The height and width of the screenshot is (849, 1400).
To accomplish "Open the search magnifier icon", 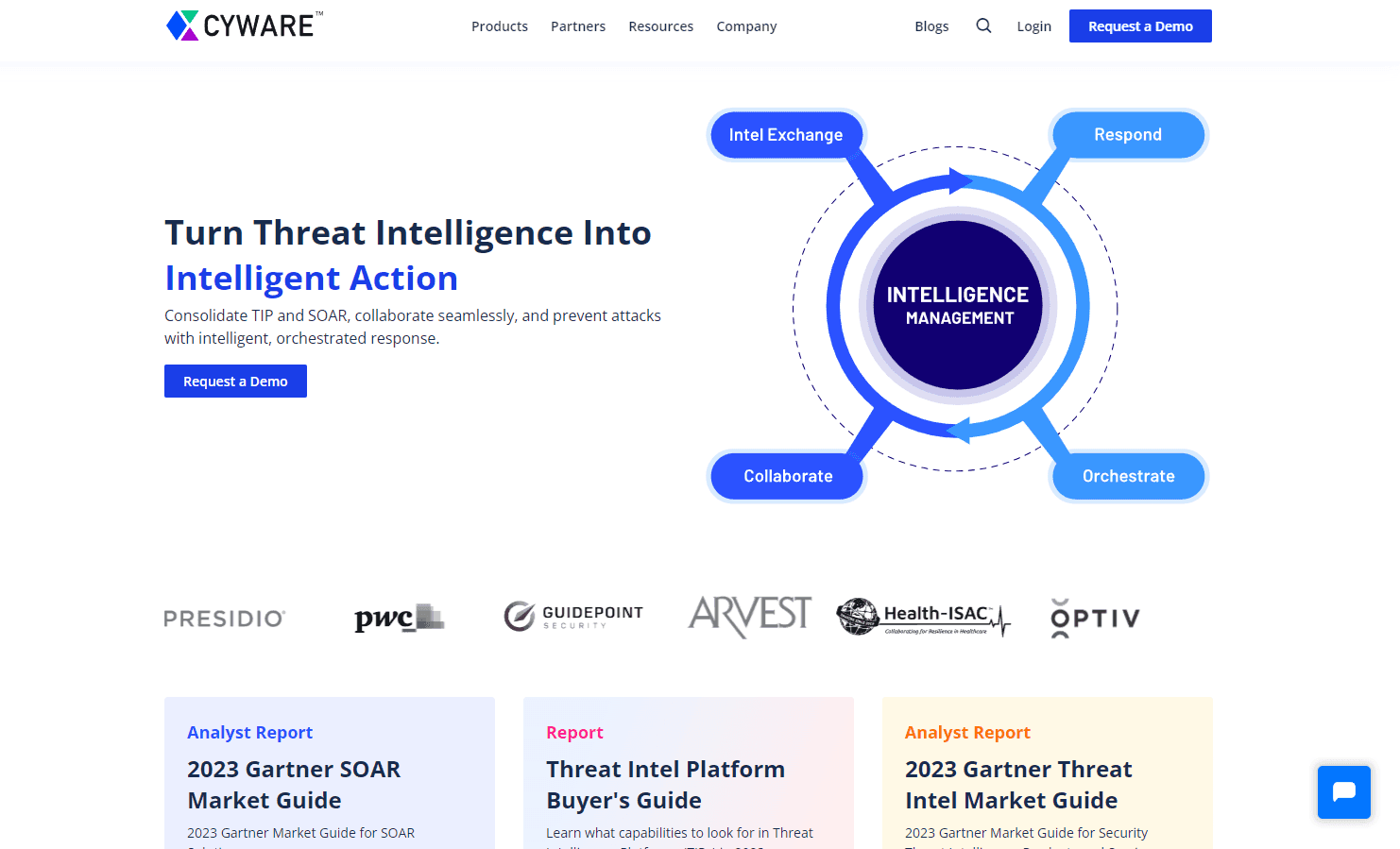I will [x=983, y=25].
